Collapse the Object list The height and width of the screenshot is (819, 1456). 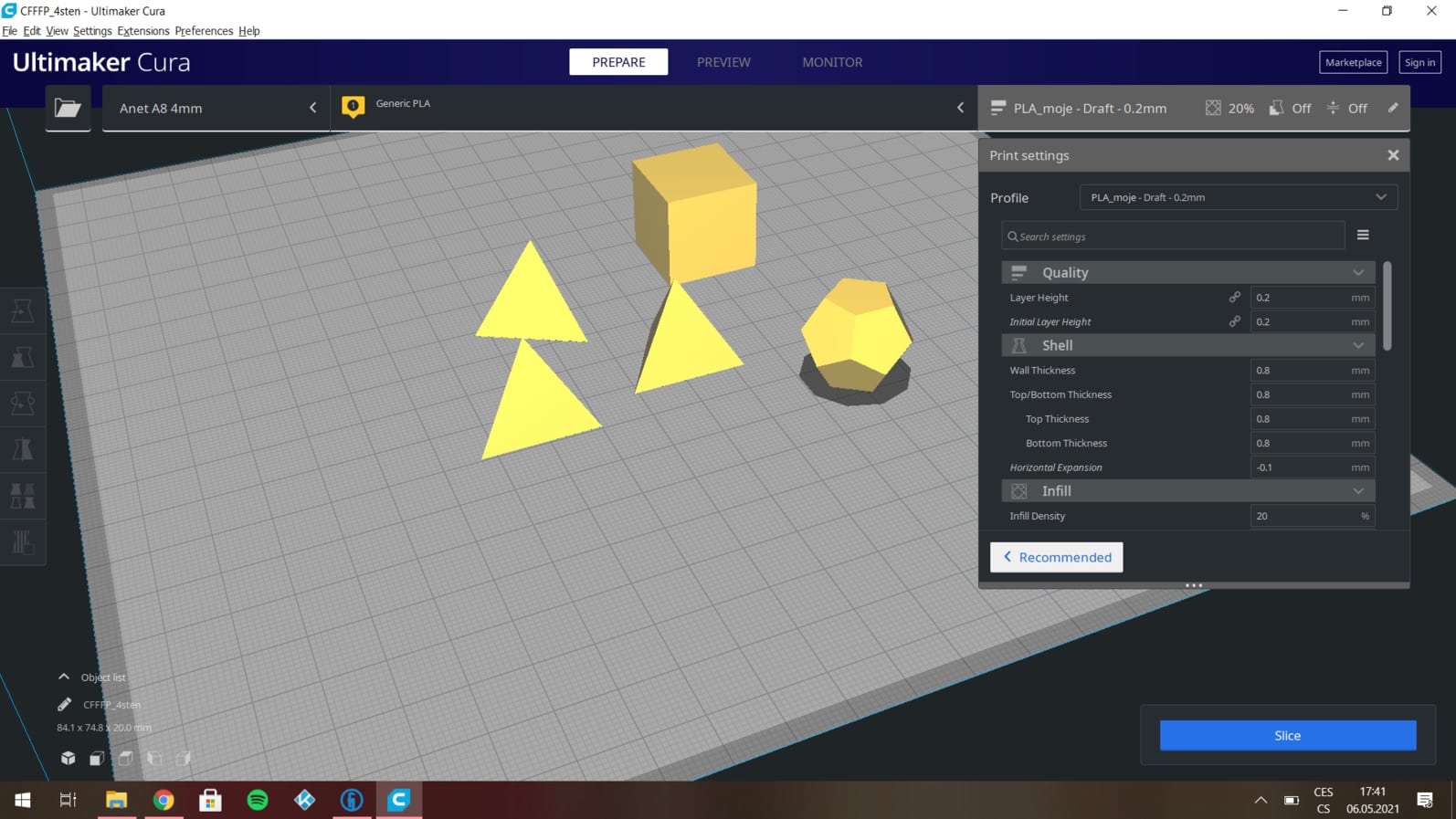coord(64,677)
